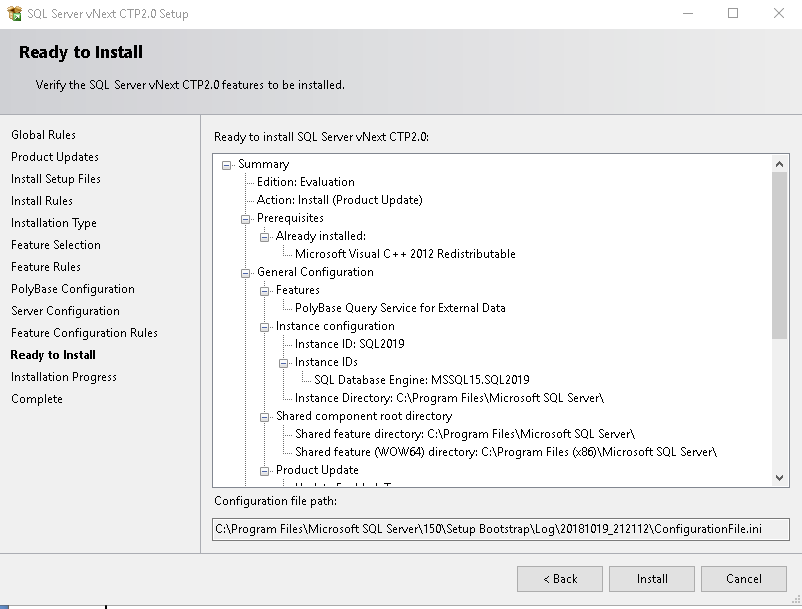Collapse the Already installed node
This screenshot has width=802, height=609.
click(x=266, y=236)
